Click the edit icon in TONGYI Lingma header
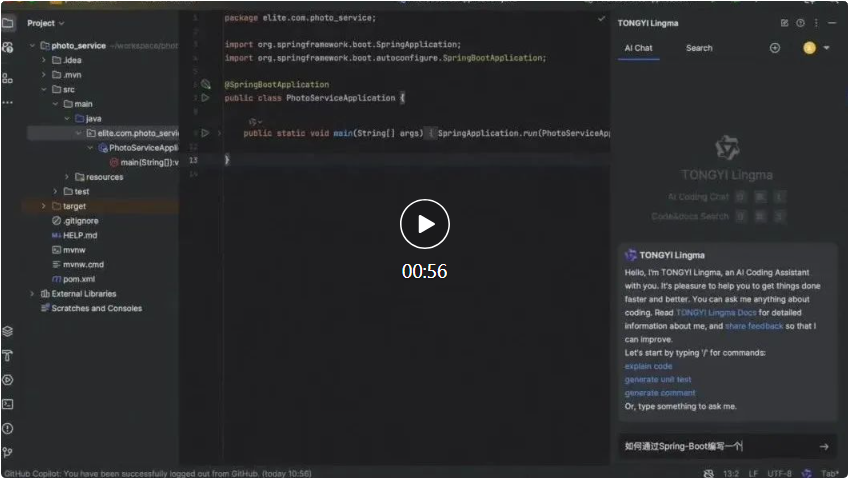The width and height of the screenshot is (849, 479). 785,23
